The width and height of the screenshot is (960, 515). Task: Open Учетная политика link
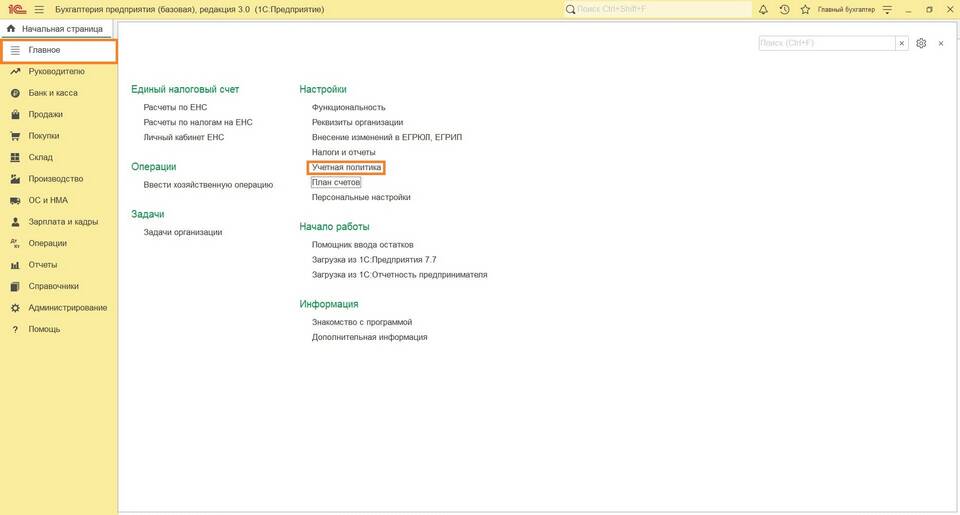point(346,167)
